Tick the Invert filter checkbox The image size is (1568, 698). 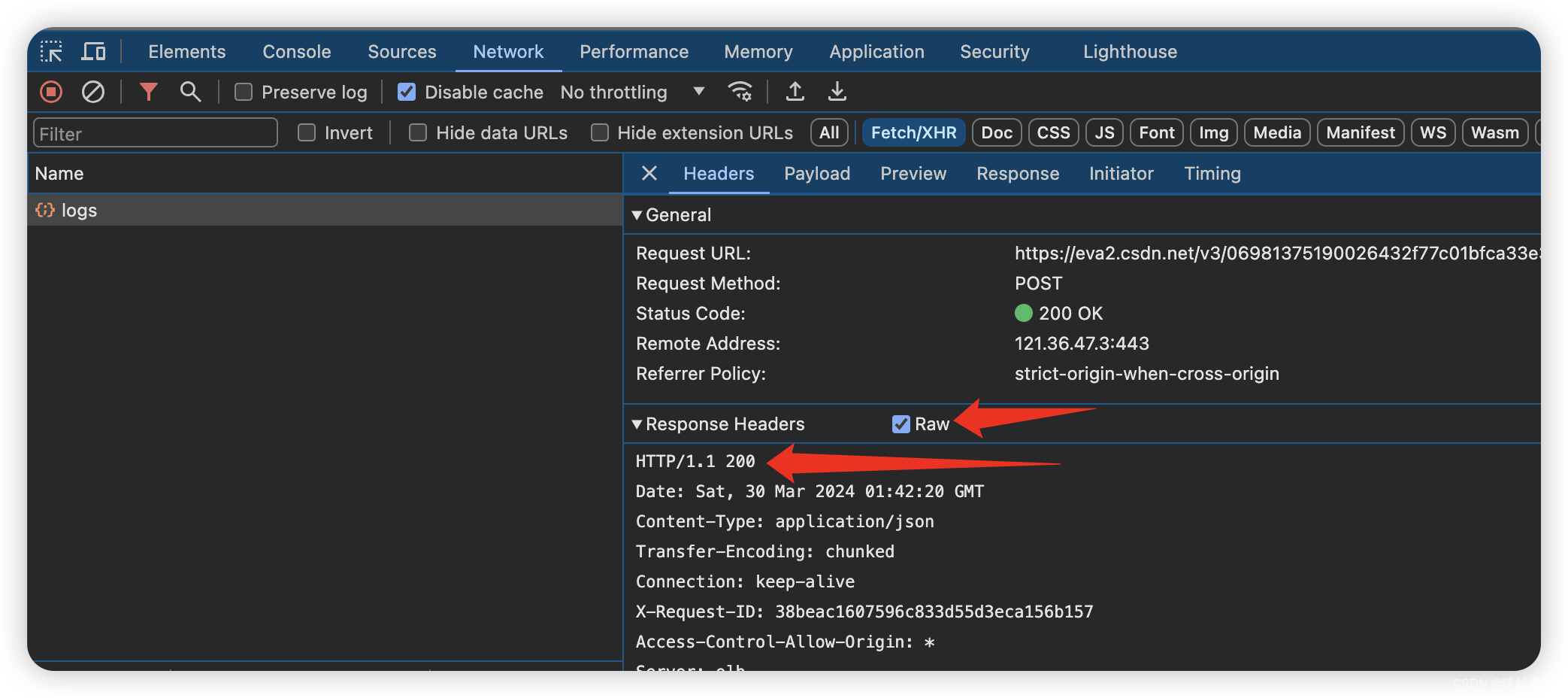[x=307, y=133]
